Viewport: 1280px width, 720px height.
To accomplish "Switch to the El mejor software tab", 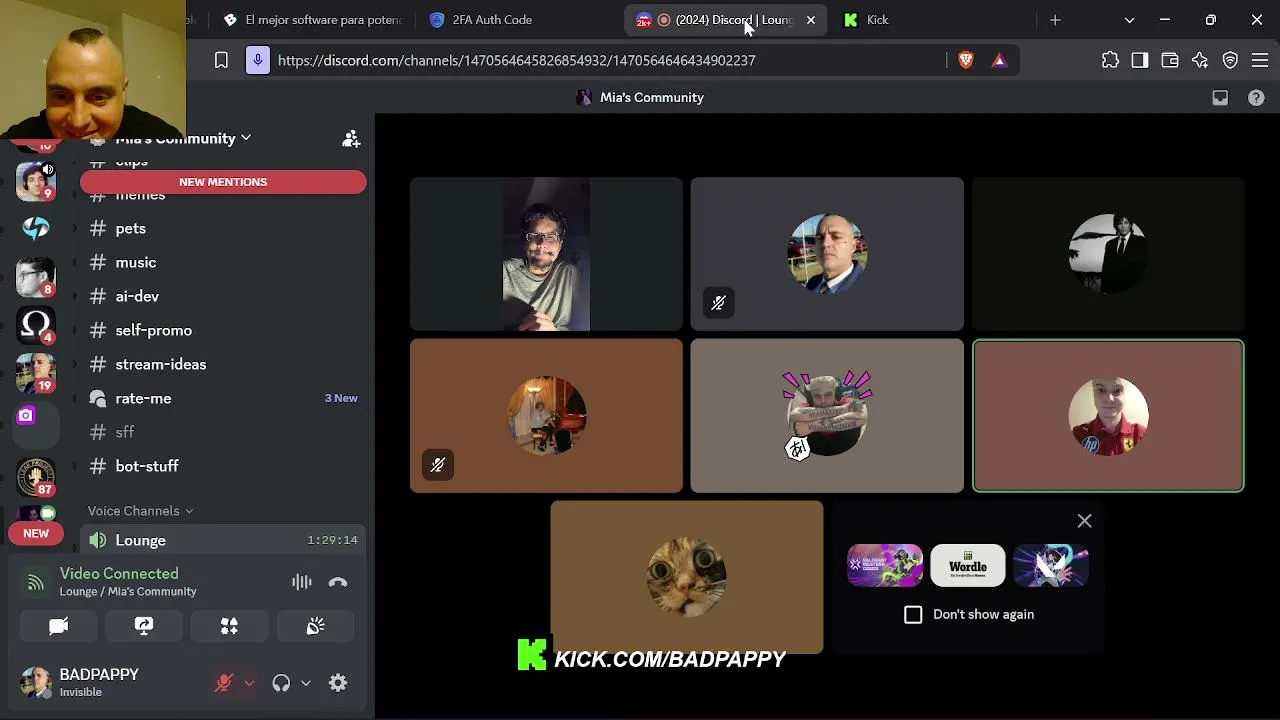I will (314, 20).
